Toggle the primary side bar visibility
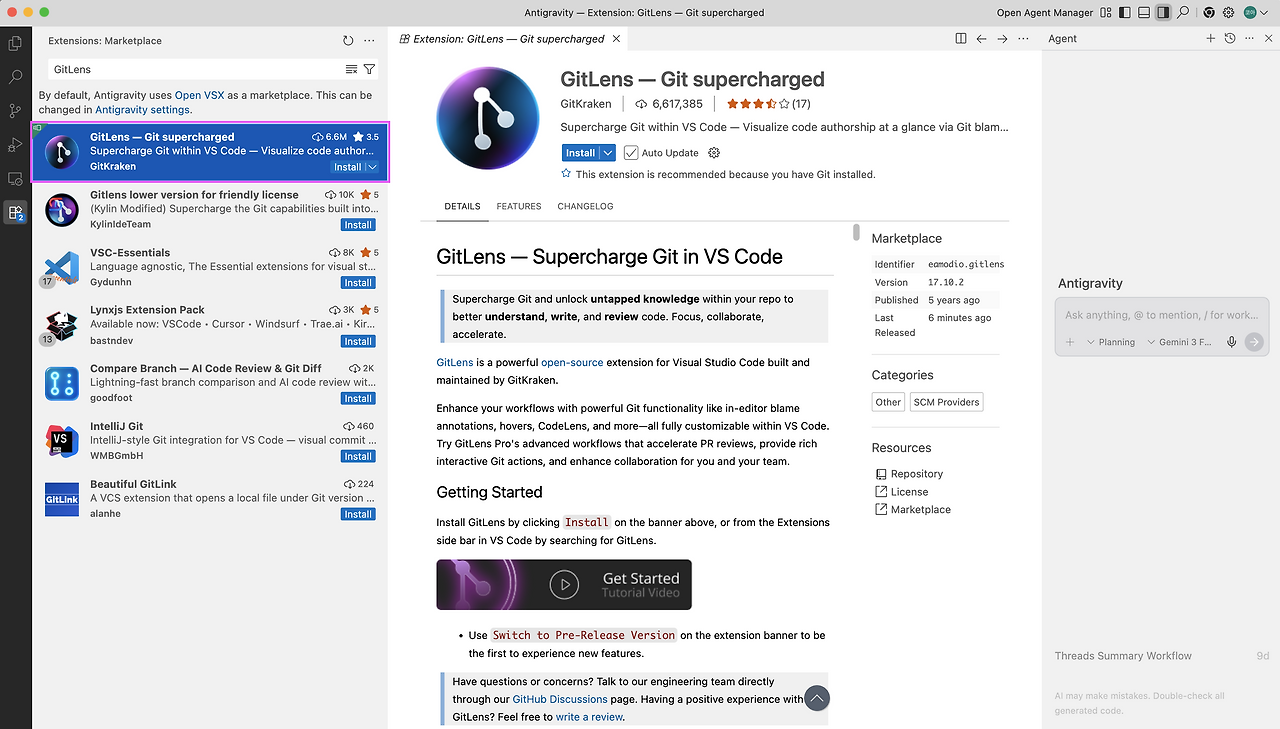The width and height of the screenshot is (1280, 729). pos(1125,13)
